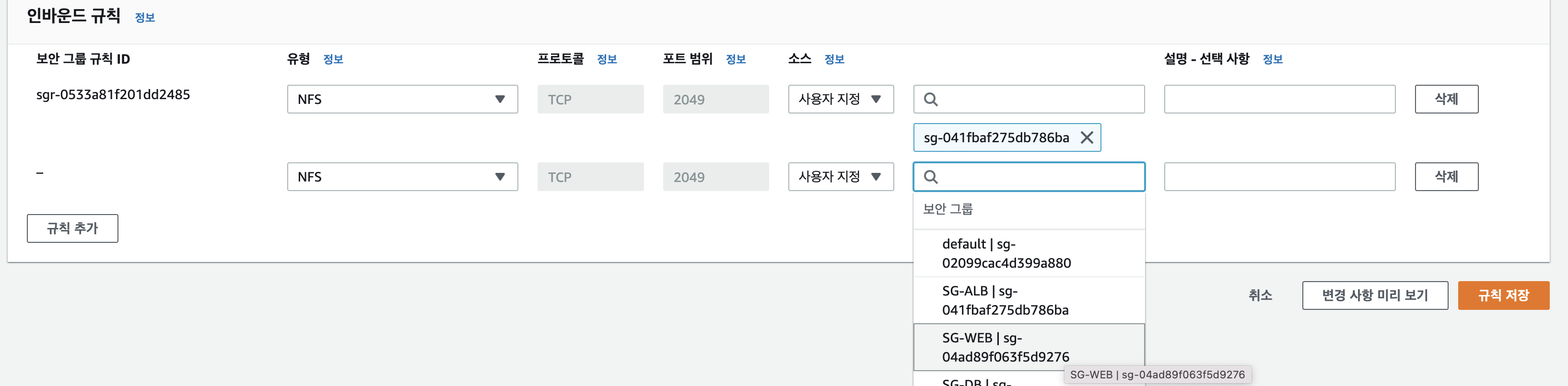Click the 규칙 추가 button
This screenshot has width=1568, height=386.
tap(72, 228)
